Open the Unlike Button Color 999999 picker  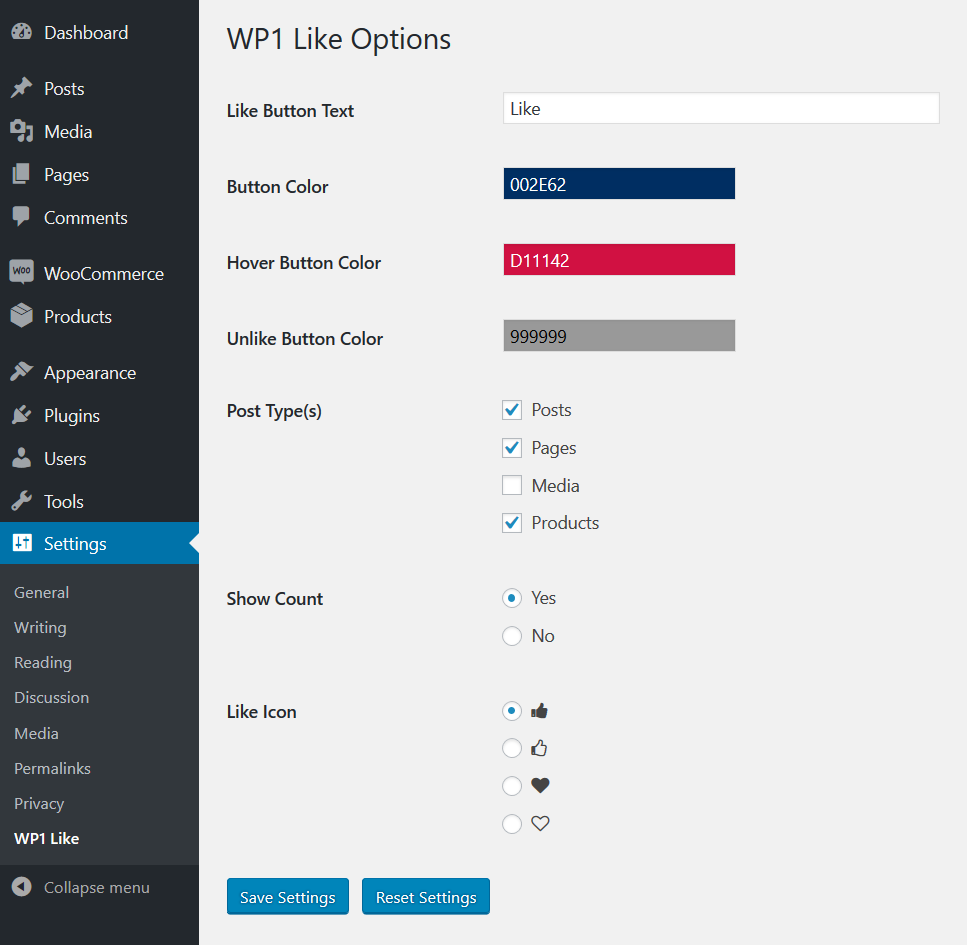point(619,336)
